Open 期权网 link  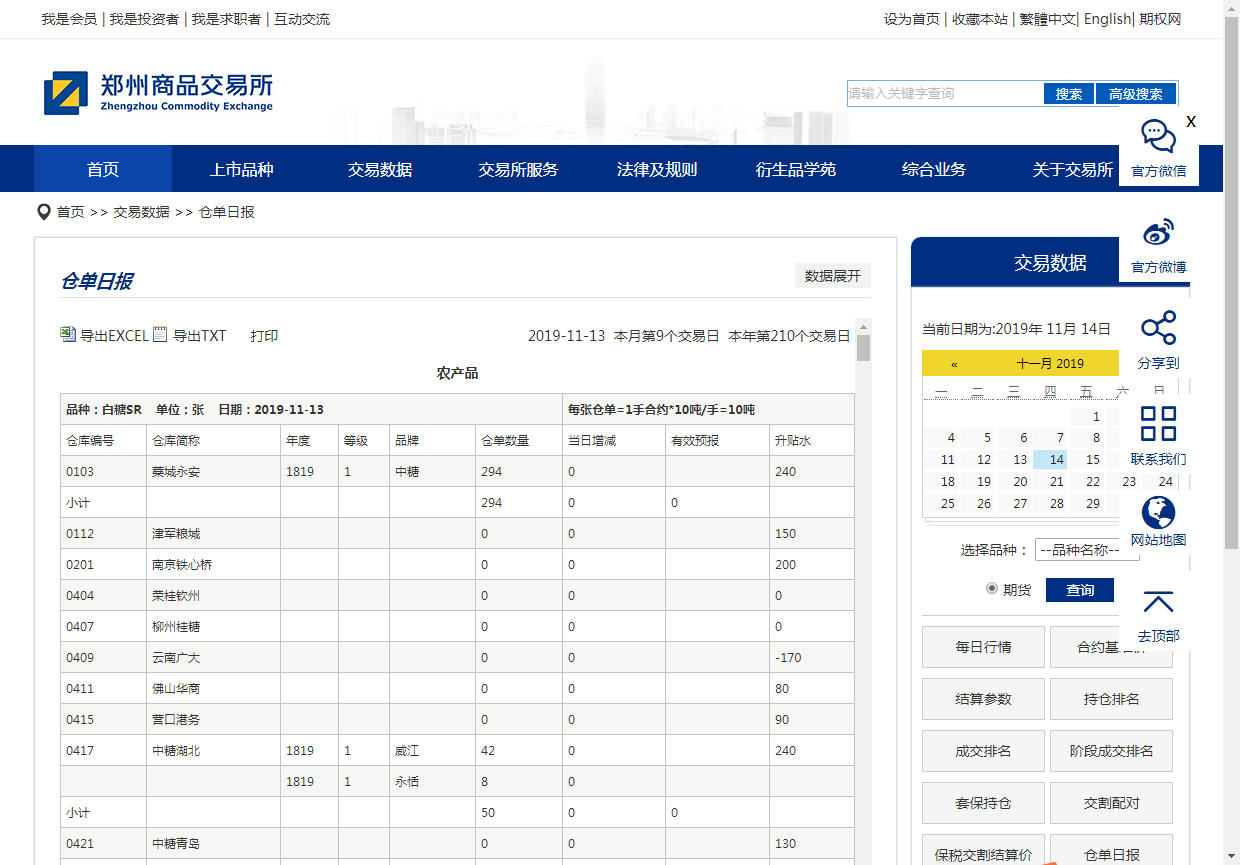pyautogui.click(x=1160, y=19)
